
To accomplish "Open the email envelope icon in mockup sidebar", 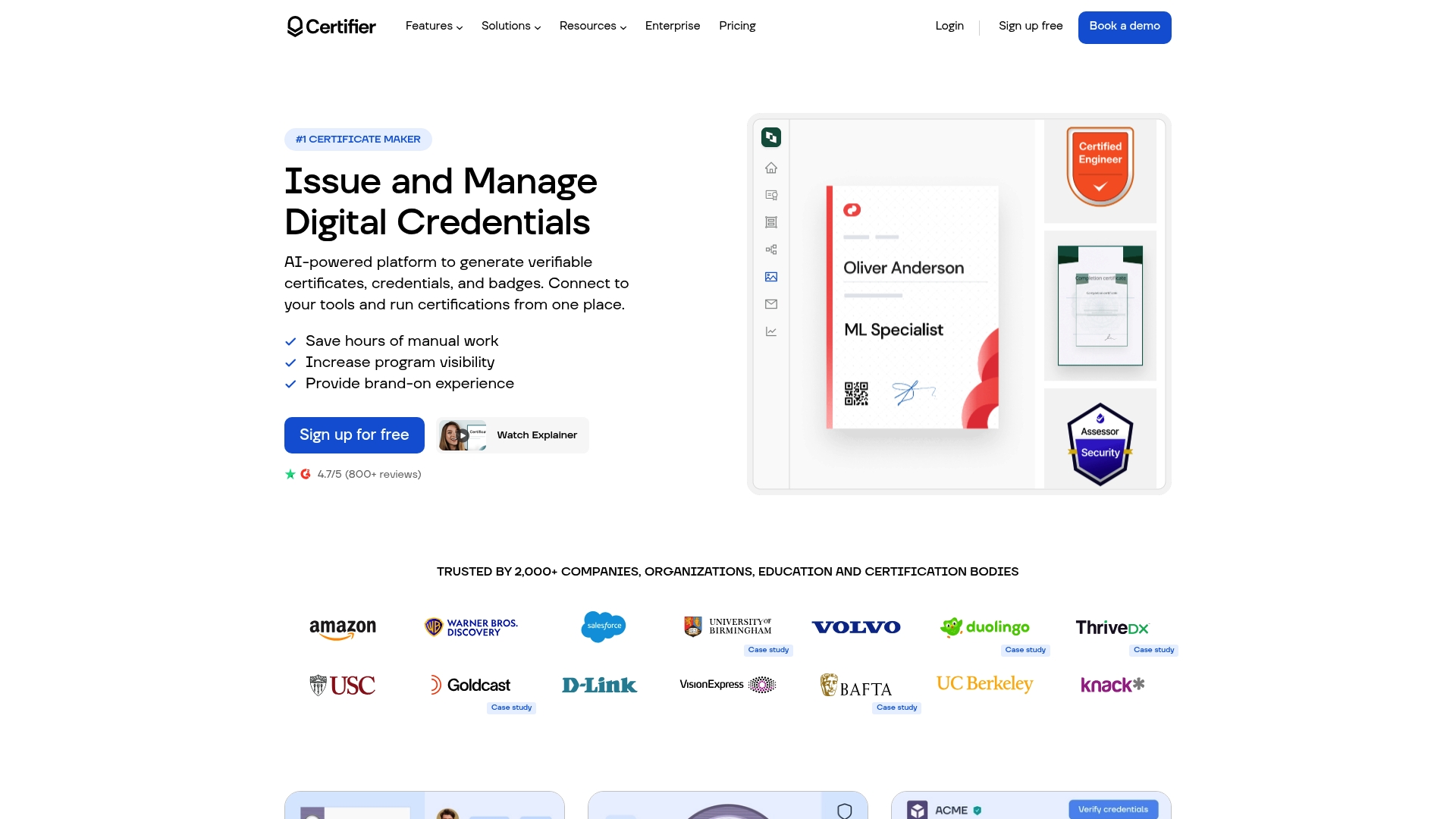I will [x=771, y=304].
